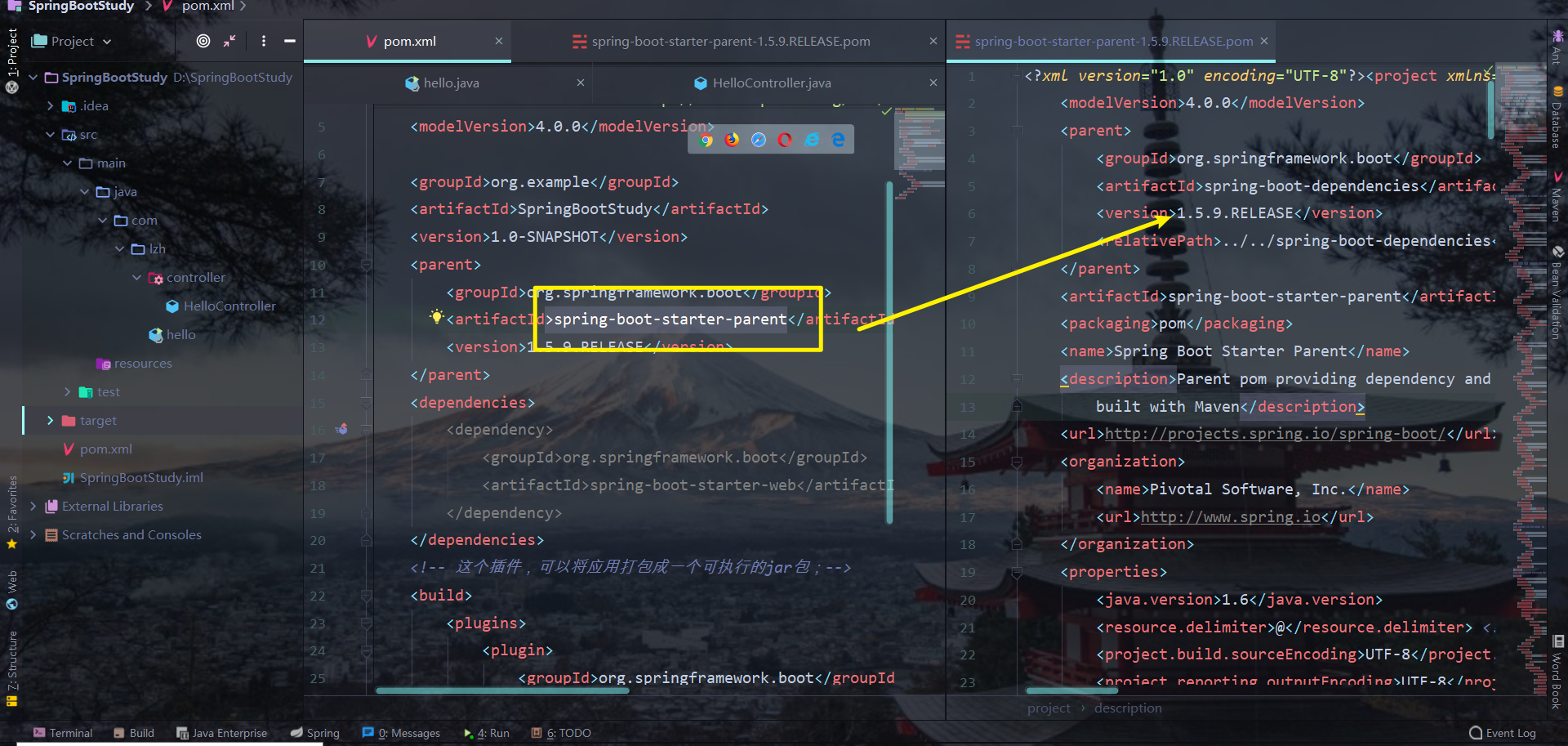
Task: Click 'project' in the XML breadcrumb
Action: (1049, 708)
